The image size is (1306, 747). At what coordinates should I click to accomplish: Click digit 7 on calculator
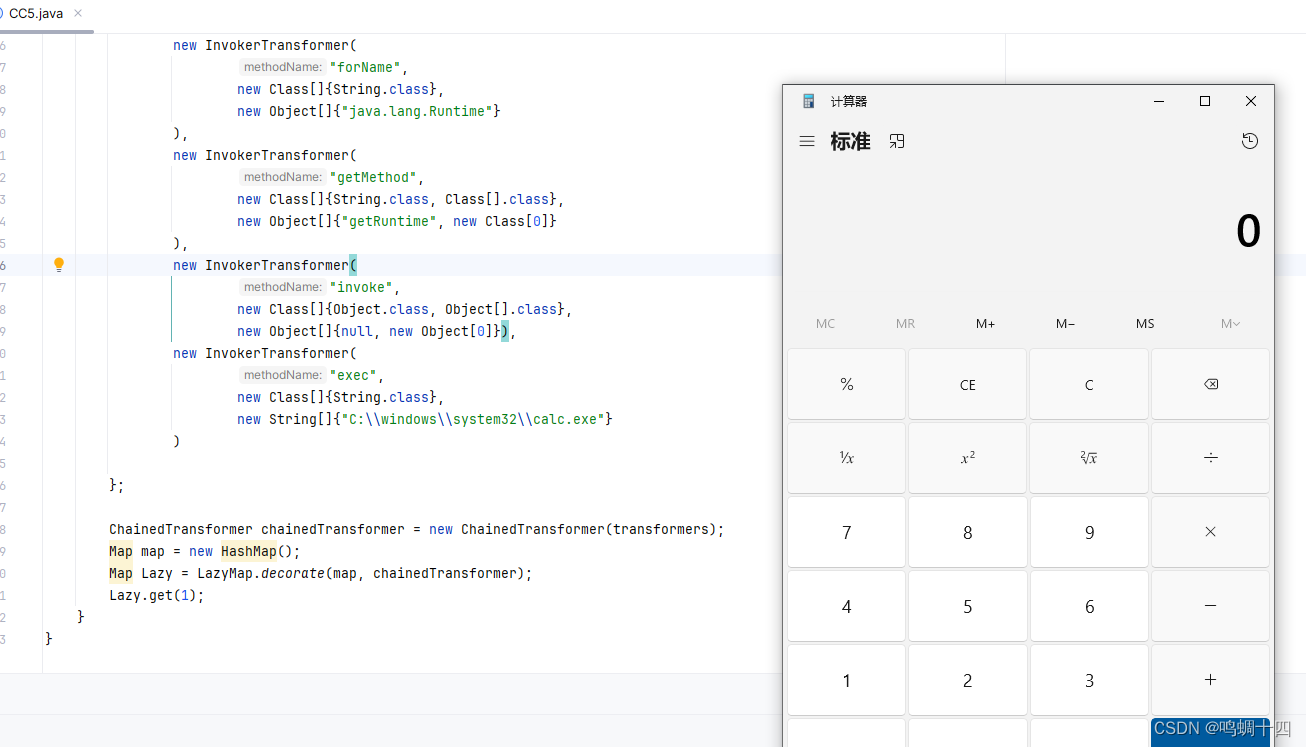tap(847, 532)
